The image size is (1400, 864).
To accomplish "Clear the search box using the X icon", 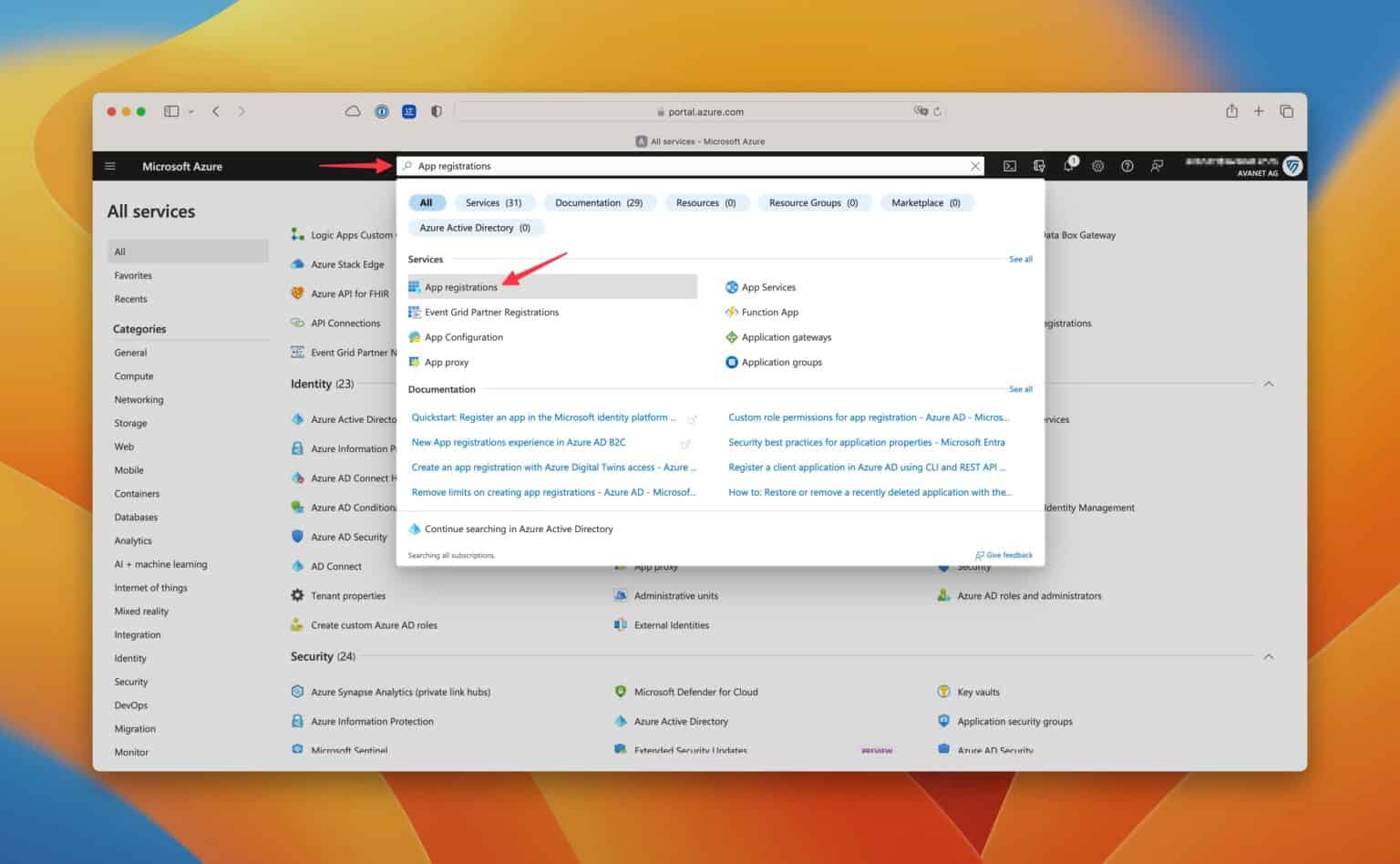I will pos(974,166).
